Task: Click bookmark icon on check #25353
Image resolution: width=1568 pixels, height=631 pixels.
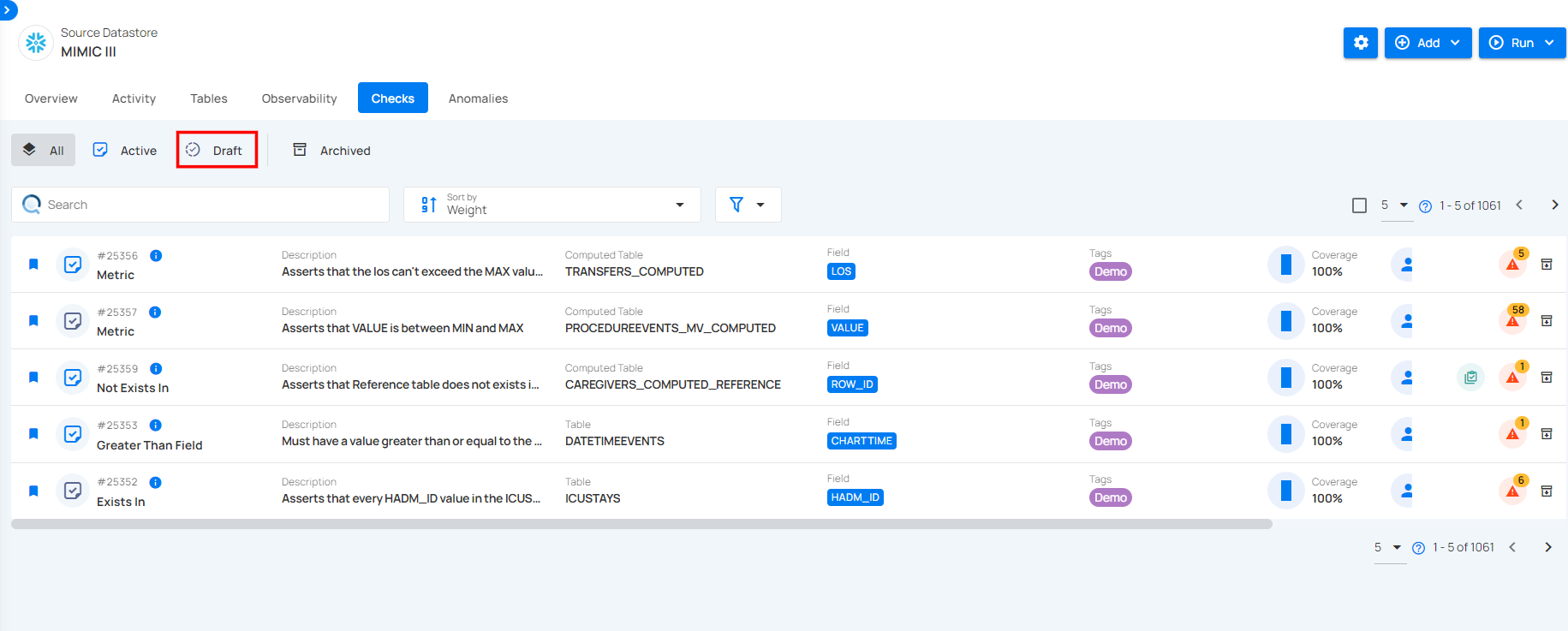Action: tap(33, 433)
